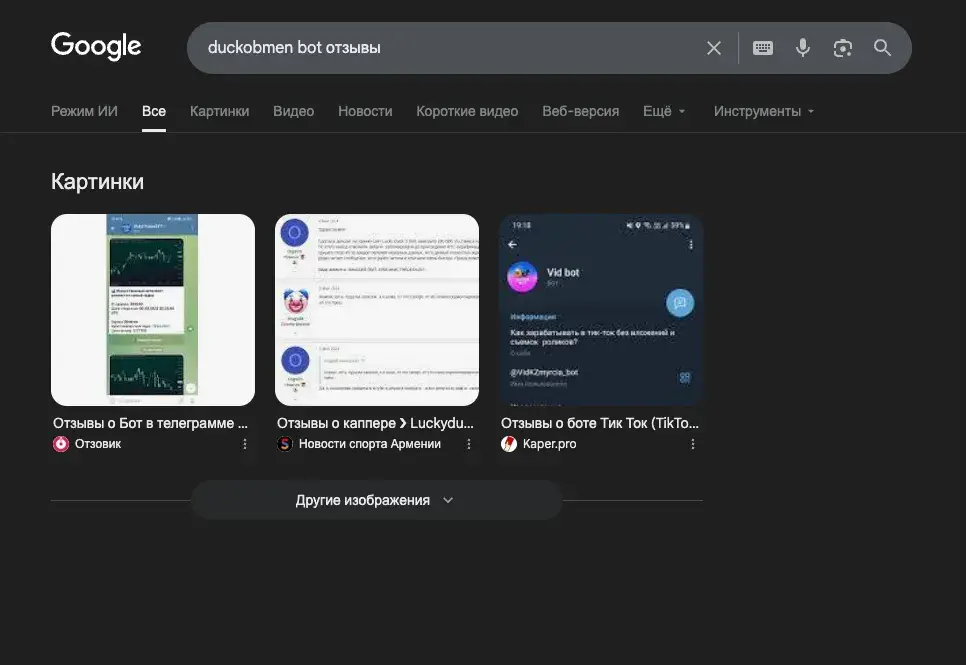The width and height of the screenshot is (966, 665).
Task: Click the Kaper.pro source name
Action: tap(550, 444)
